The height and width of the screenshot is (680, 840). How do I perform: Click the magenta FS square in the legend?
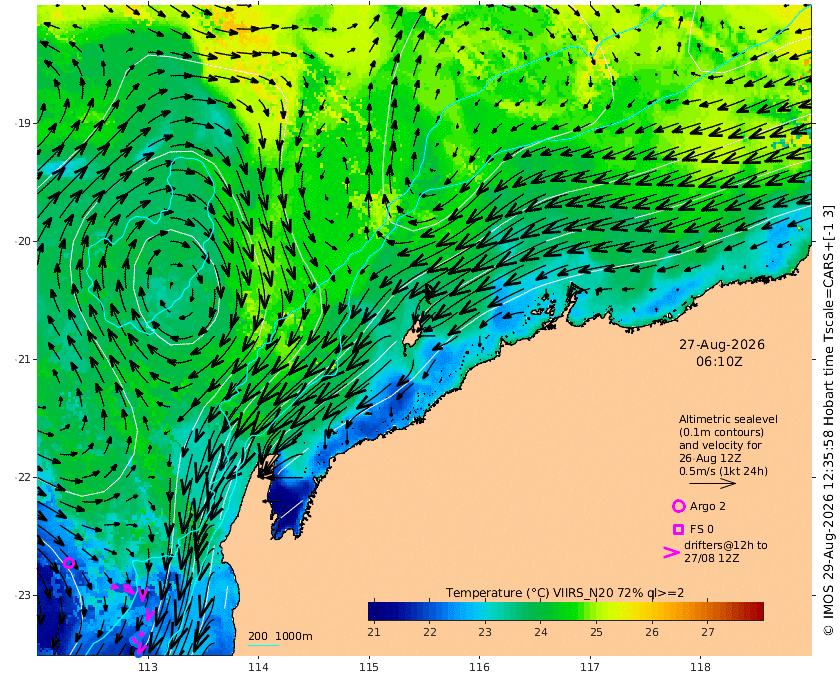coord(678,529)
